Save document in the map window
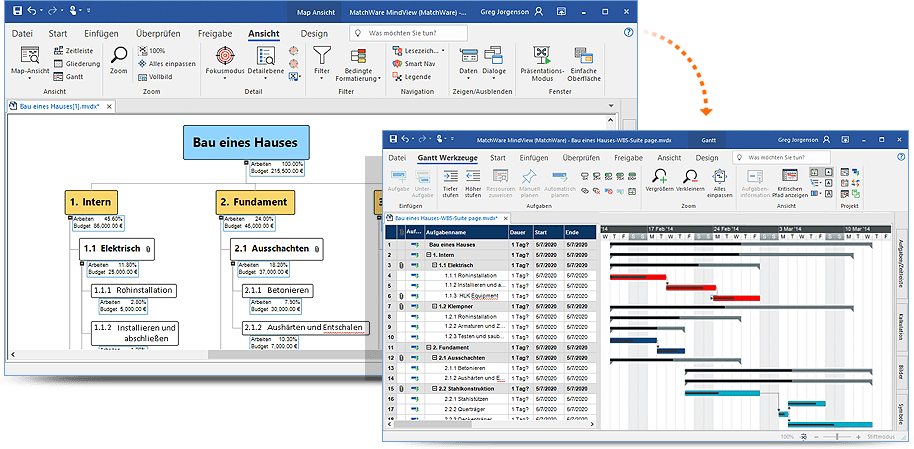The height and width of the screenshot is (449, 914). (17, 10)
